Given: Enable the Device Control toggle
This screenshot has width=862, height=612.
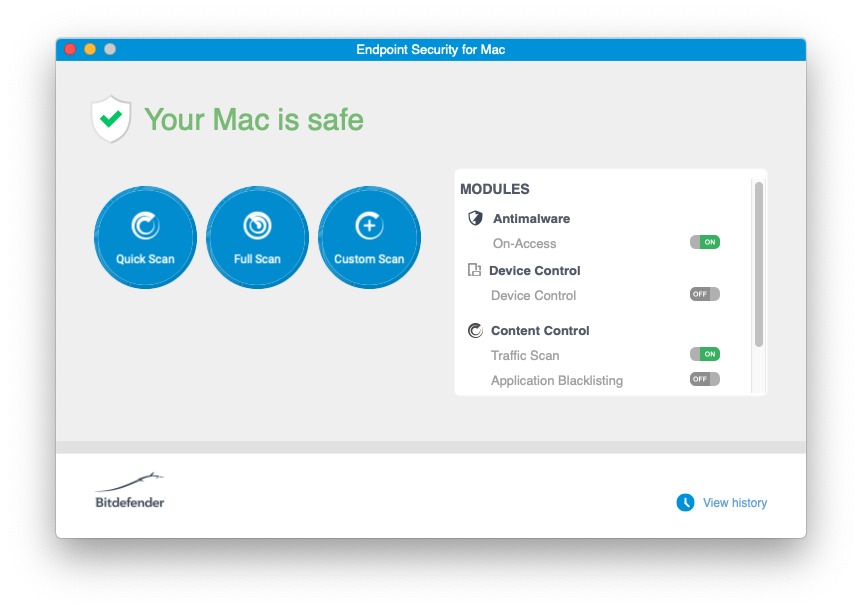Looking at the screenshot, I should tap(704, 294).
